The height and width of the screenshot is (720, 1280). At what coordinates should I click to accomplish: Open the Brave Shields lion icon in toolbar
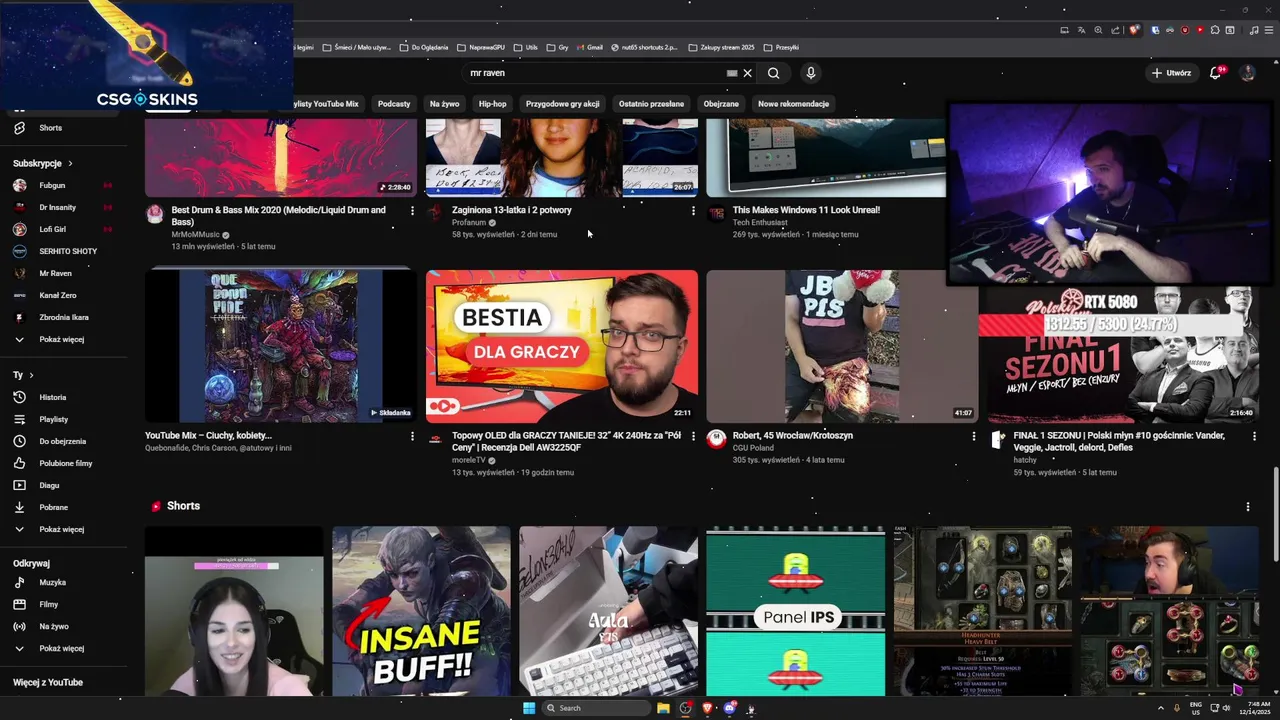pos(1135,30)
